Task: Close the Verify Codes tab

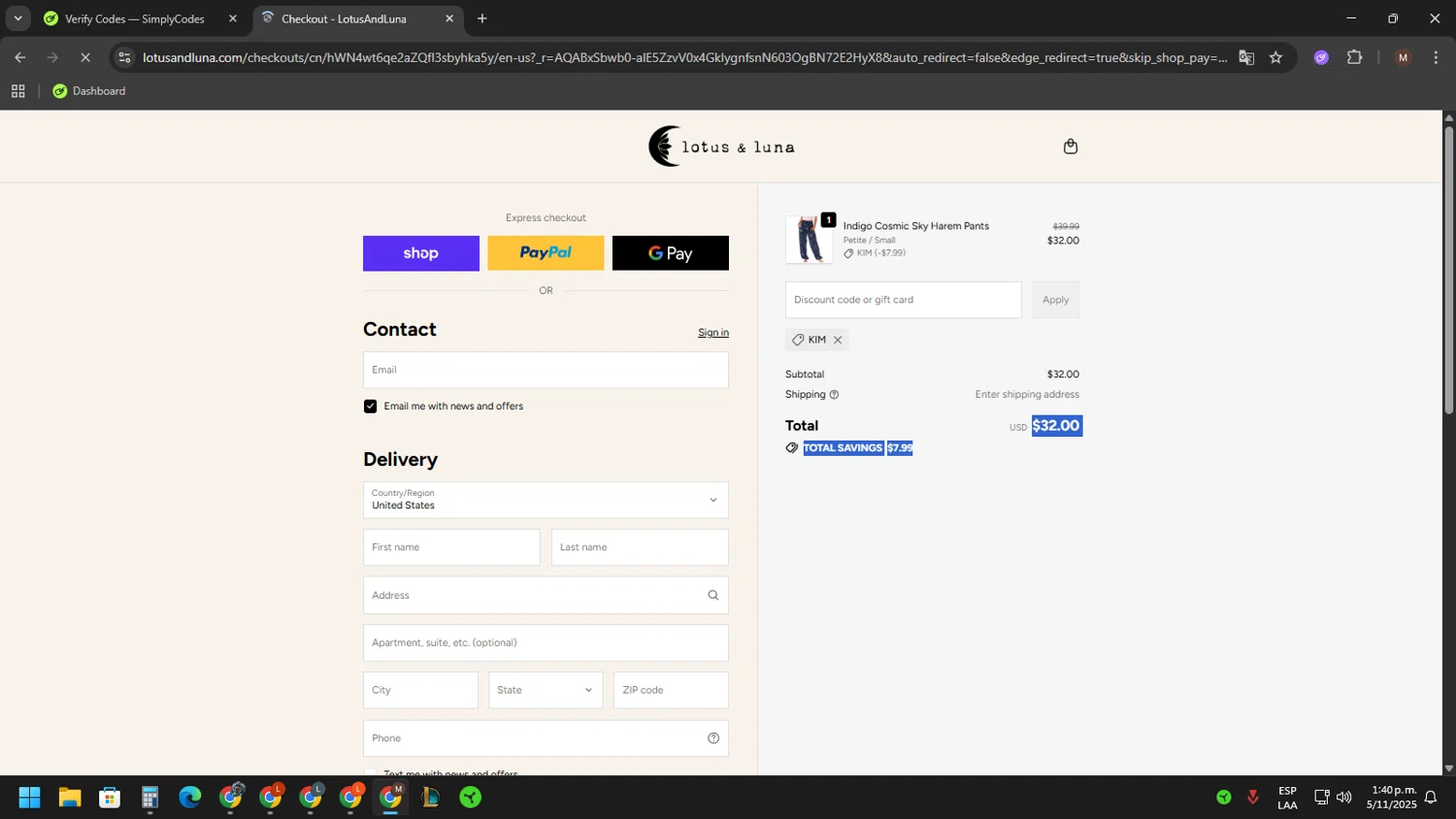Action: (x=233, y=18)
